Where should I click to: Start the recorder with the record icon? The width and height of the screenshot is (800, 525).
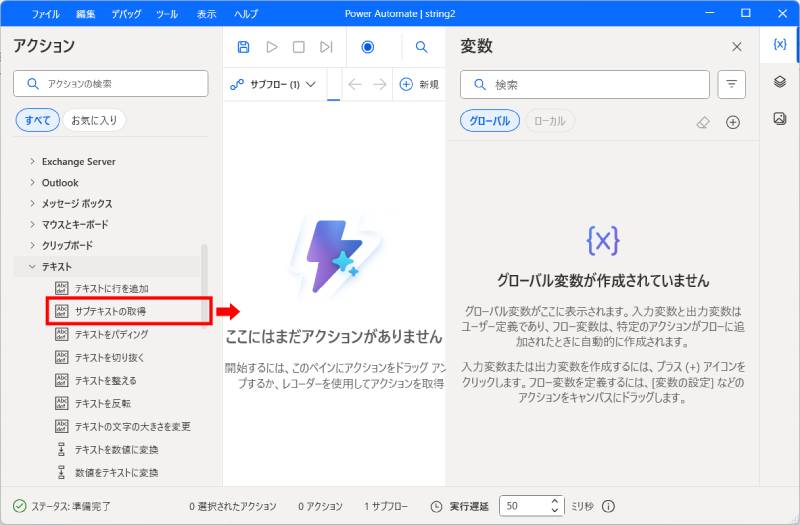click(367, 47)
